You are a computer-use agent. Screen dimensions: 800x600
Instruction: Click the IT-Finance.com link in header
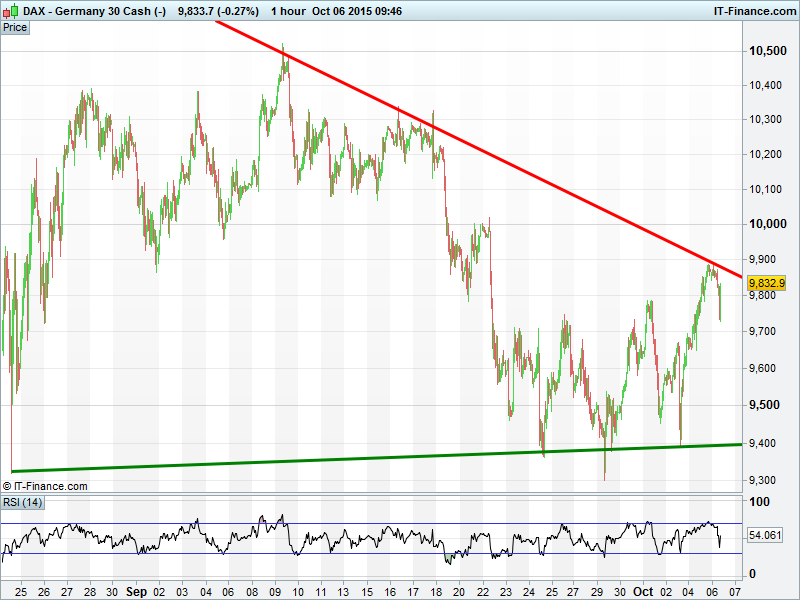pyautogui.click(x=755, y=11)
